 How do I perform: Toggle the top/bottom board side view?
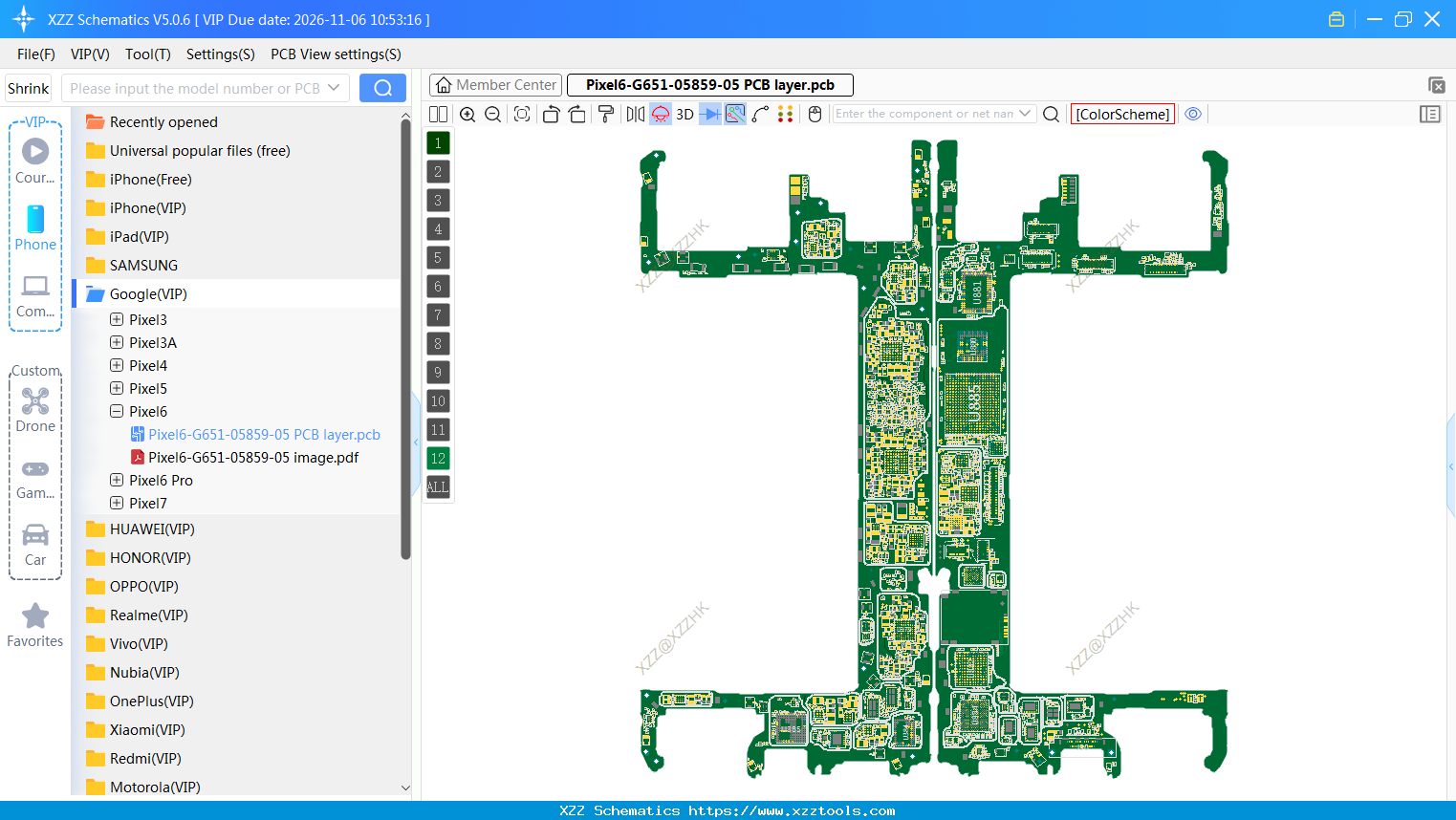(x=660, y=114)
